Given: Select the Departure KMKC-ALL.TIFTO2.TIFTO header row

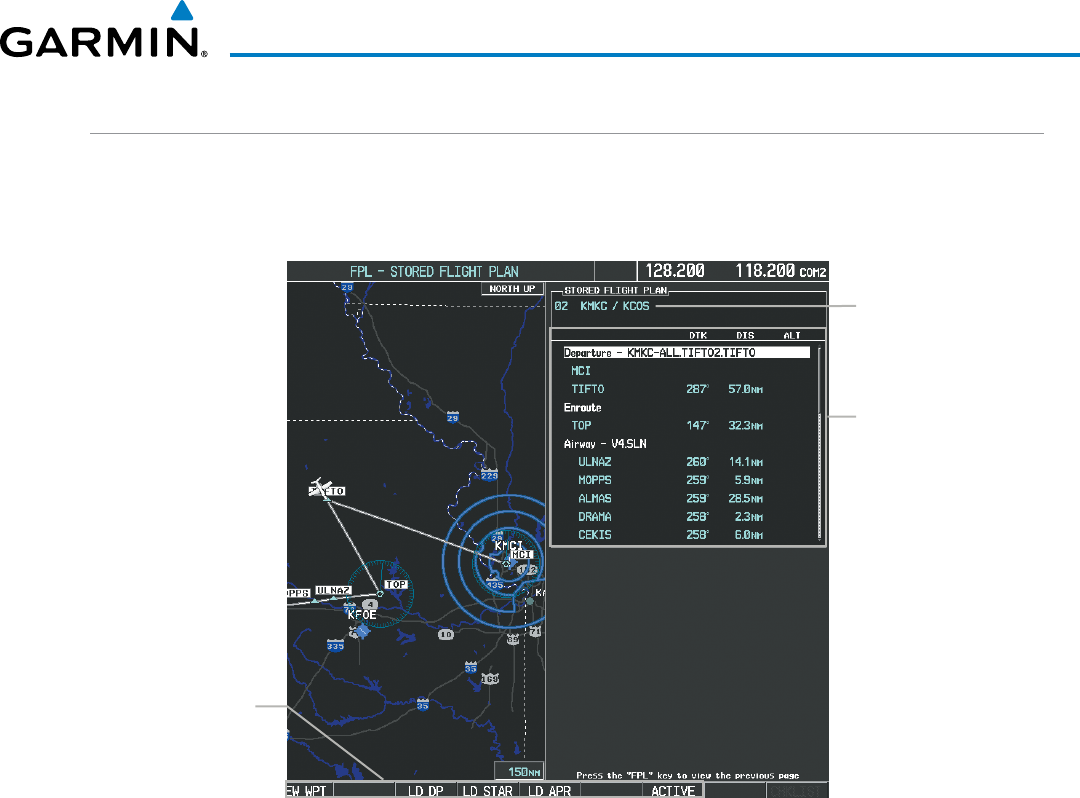Looking at the screenshot, I should [686, 353].
